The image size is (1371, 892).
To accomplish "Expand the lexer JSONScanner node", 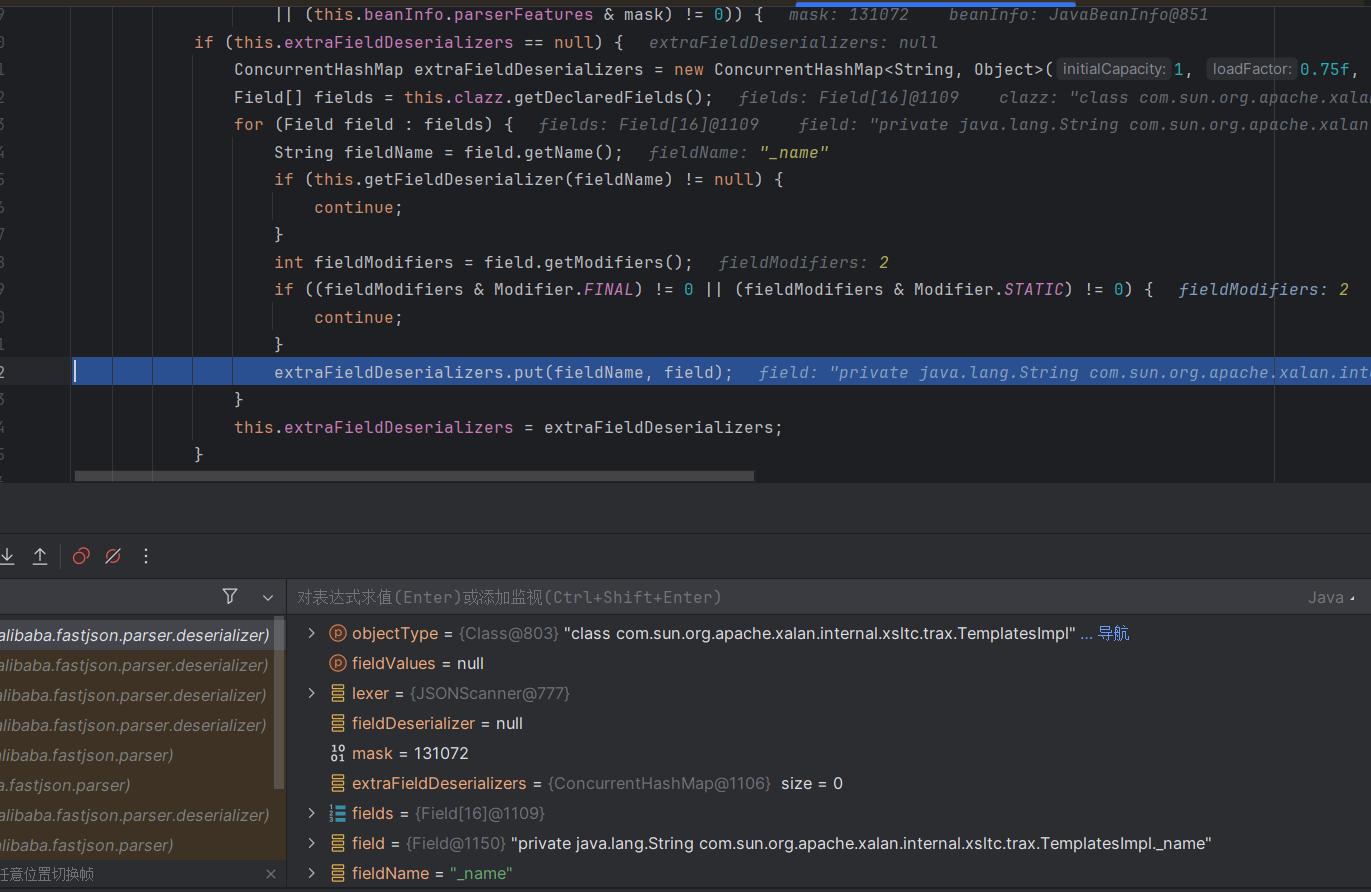I will (x=311, y=693).
